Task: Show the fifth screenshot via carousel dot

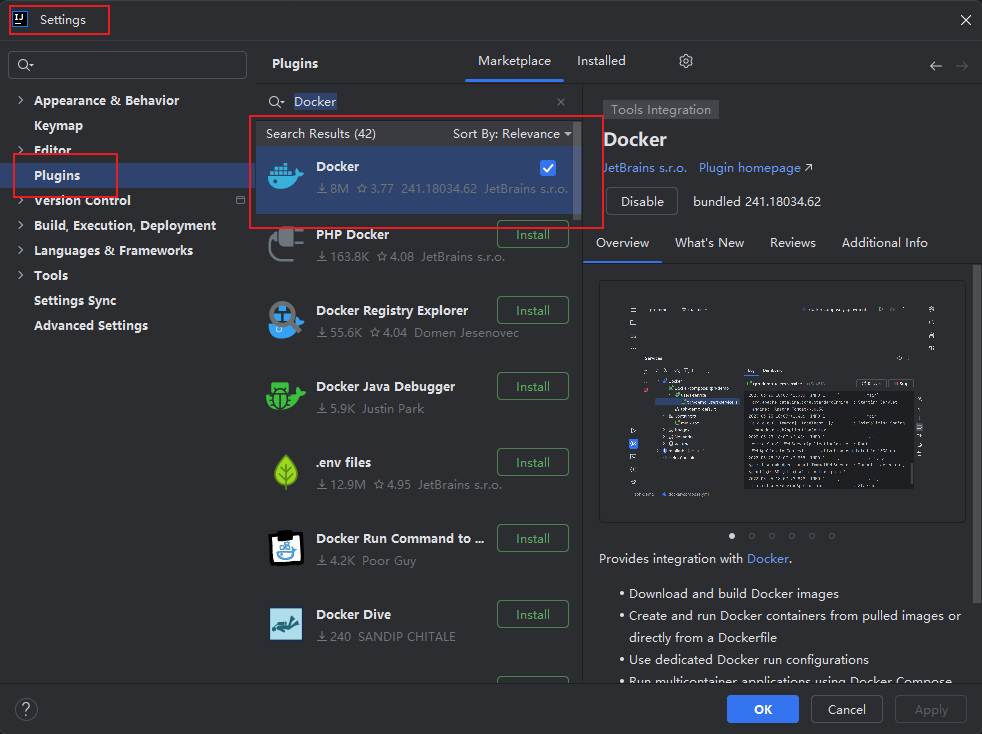Action: pyautogui.click(x=812, y=535)
